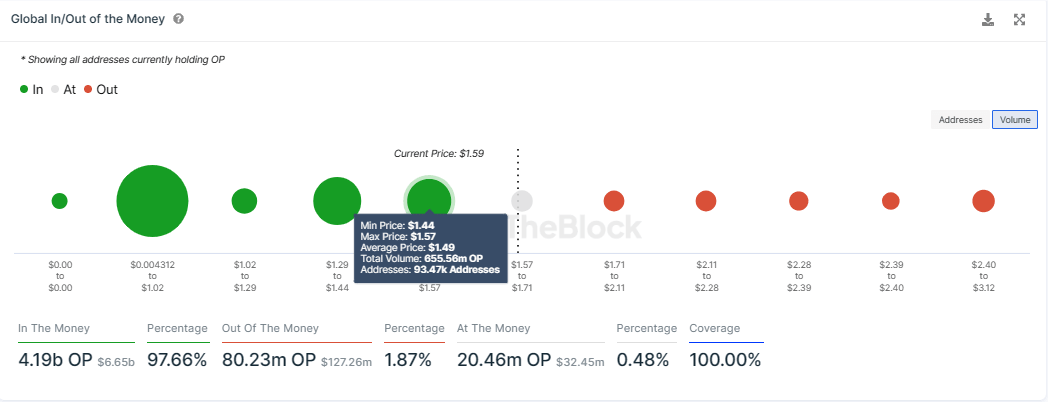This screenshot has height=402, width=1048.
Task: Click the gray at-the-money bubble
Action: 522,201
